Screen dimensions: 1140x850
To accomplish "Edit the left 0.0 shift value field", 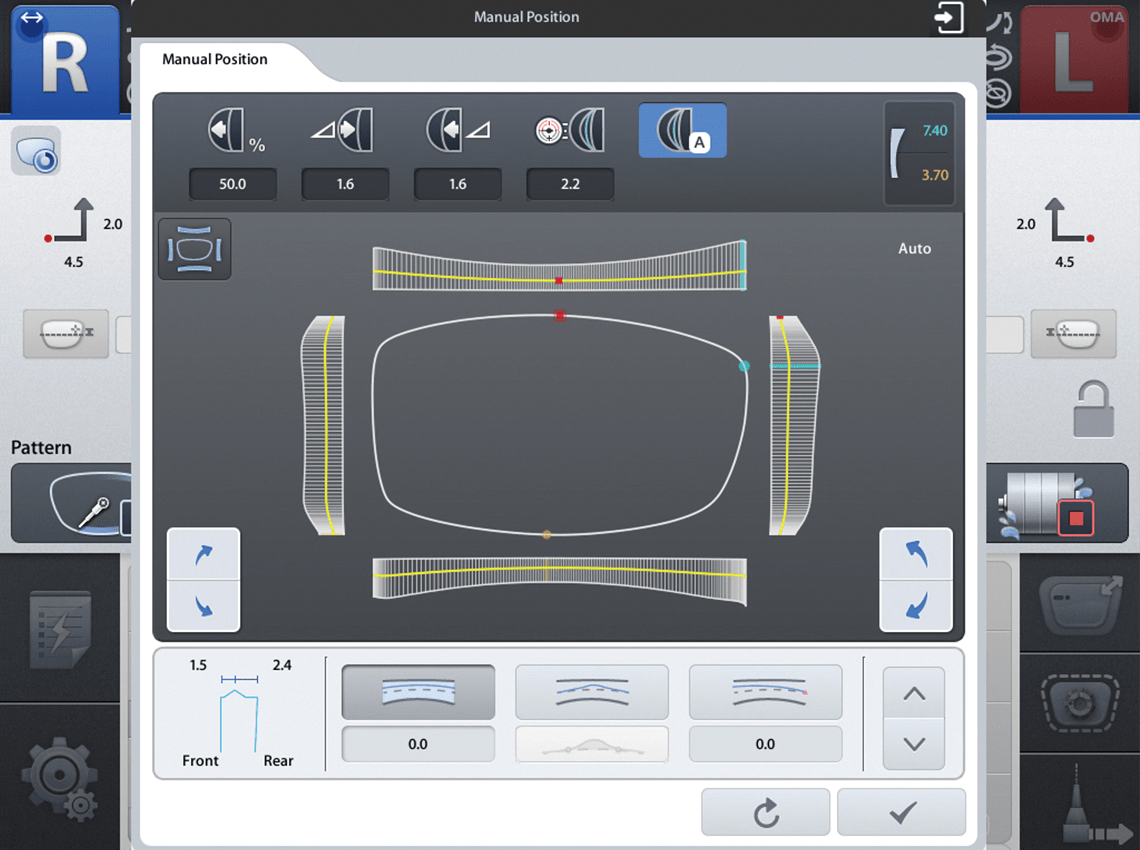I will click(x=418, y=744).
